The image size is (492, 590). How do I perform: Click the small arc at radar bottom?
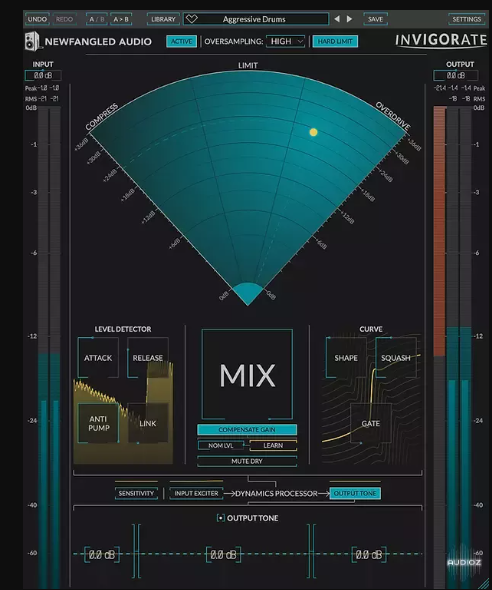pos(248,293)
